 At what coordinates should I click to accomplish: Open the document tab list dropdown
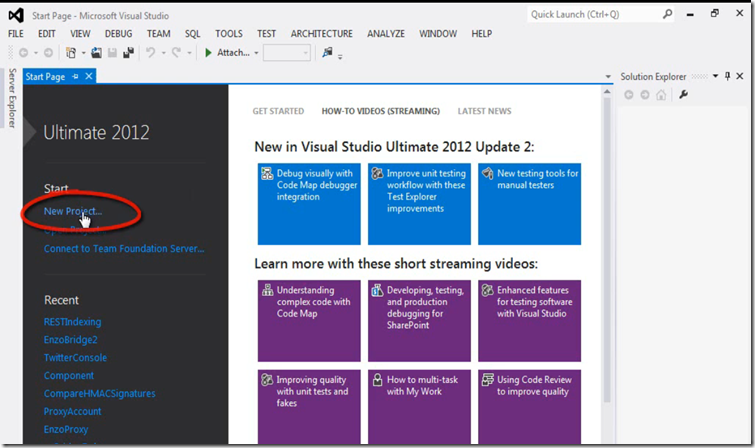point(608,77)
